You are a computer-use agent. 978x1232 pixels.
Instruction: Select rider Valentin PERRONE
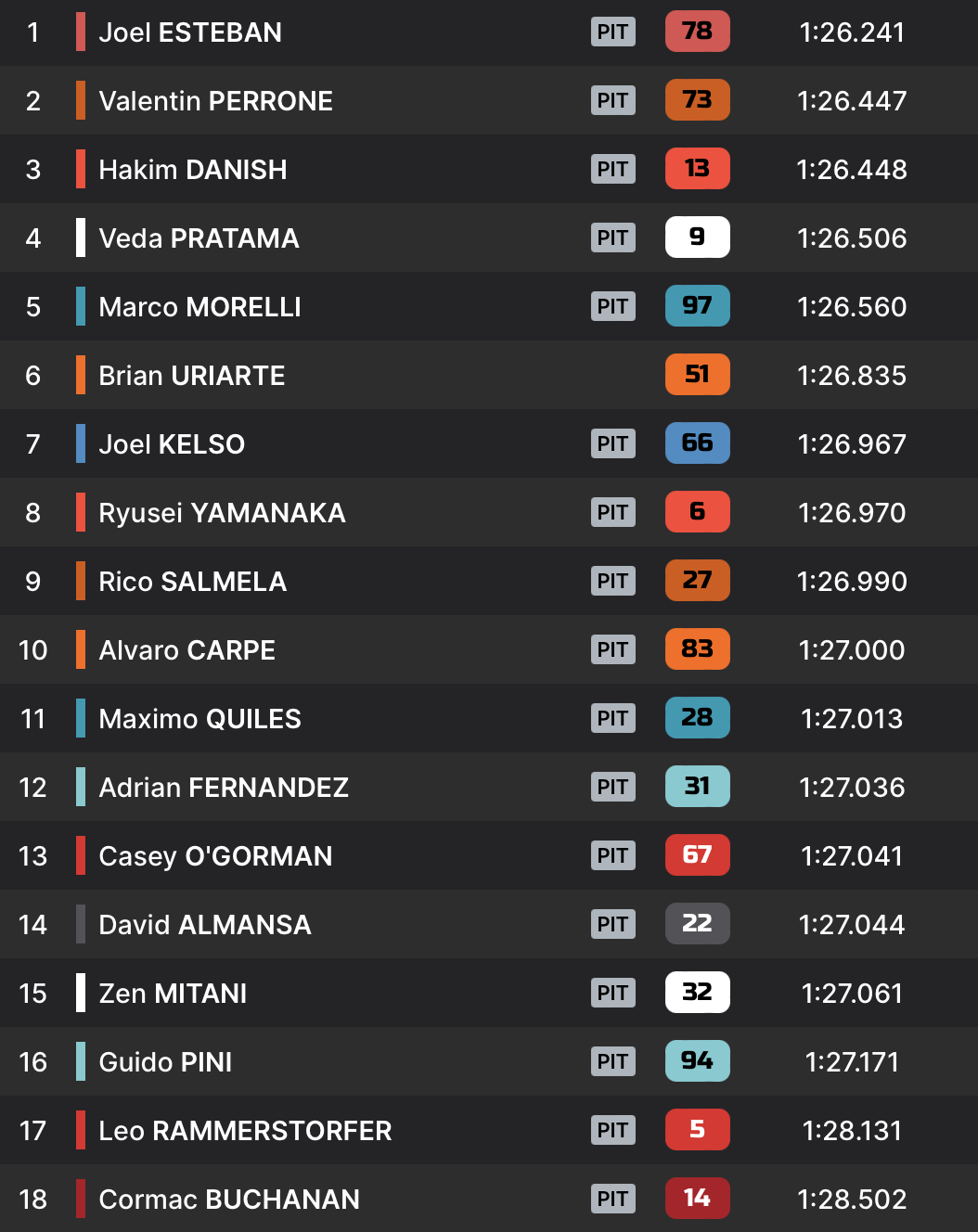[x=215, y=101]
